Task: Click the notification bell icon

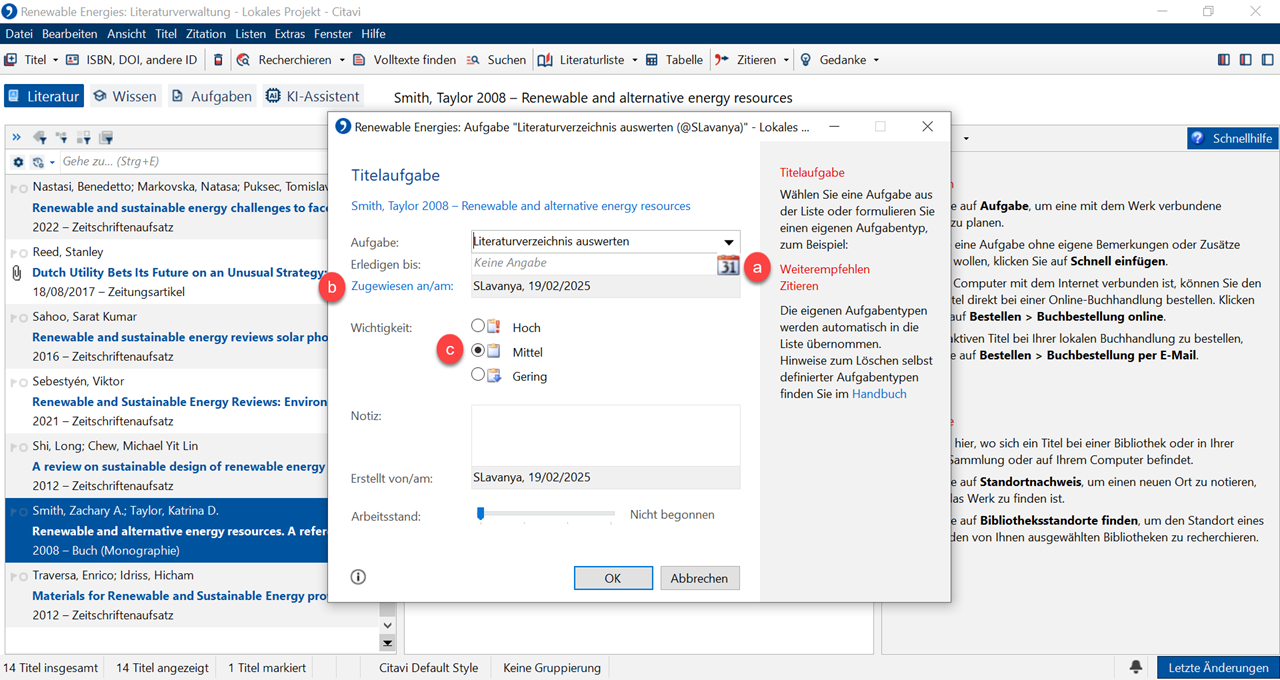Action: coord(1136,667)
